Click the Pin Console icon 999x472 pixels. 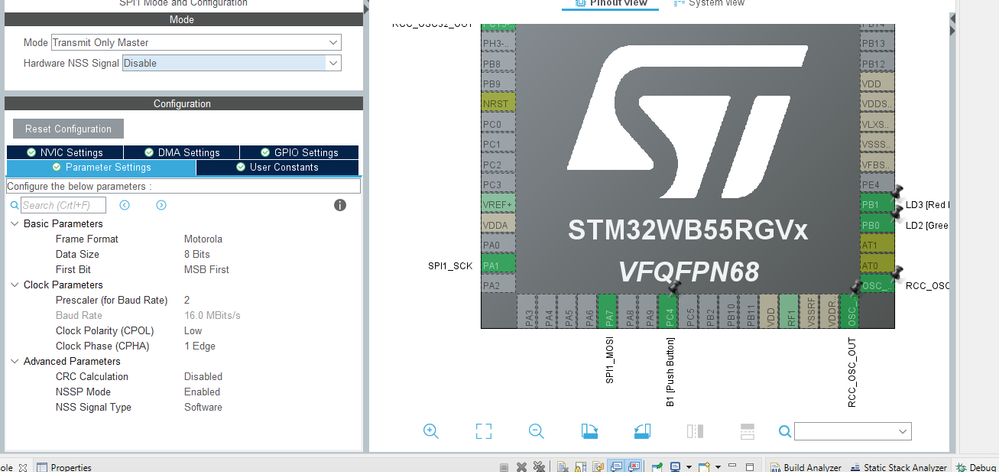point(658,467)
